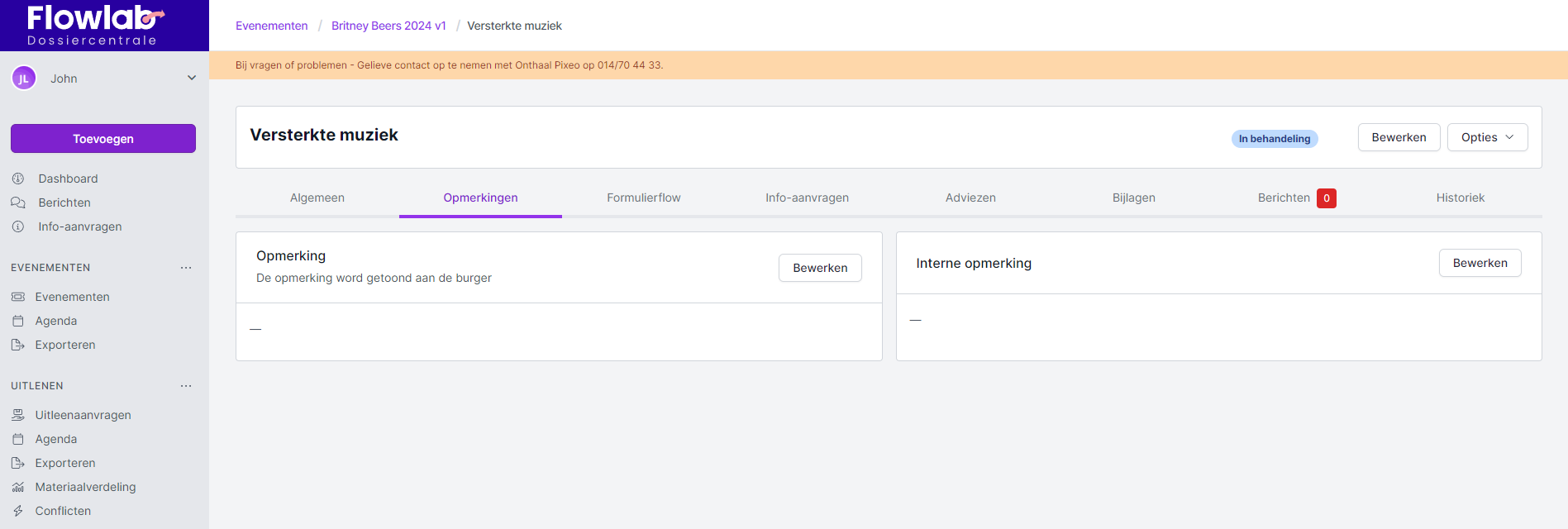Open Evenementen section three-dot menu

click(x=186, y=268)
